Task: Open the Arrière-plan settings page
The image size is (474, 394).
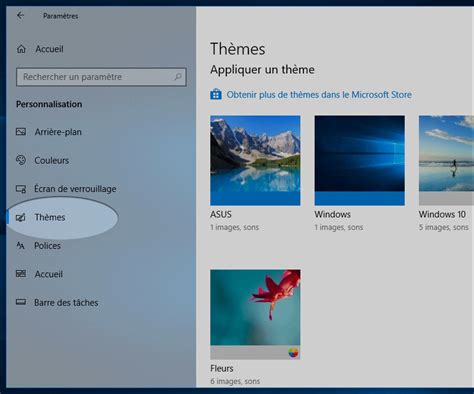Action: (58, 132)
